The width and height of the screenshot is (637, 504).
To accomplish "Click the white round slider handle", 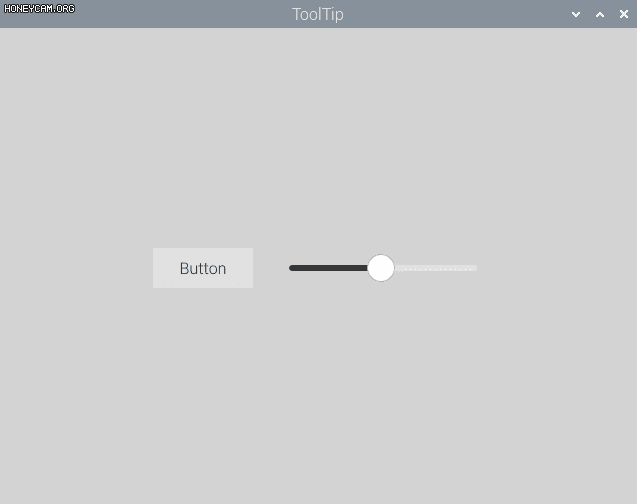I will pyautogui.click(x=381, y=268).
